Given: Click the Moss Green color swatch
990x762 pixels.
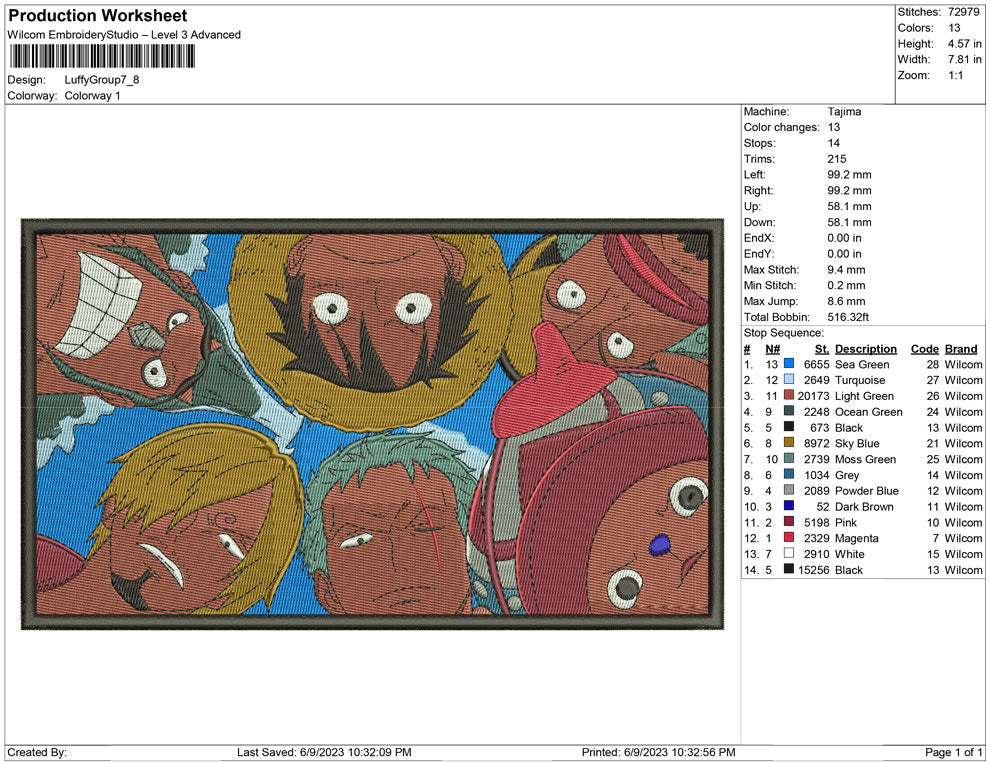Looking at the screenshot, I should 789,458.
